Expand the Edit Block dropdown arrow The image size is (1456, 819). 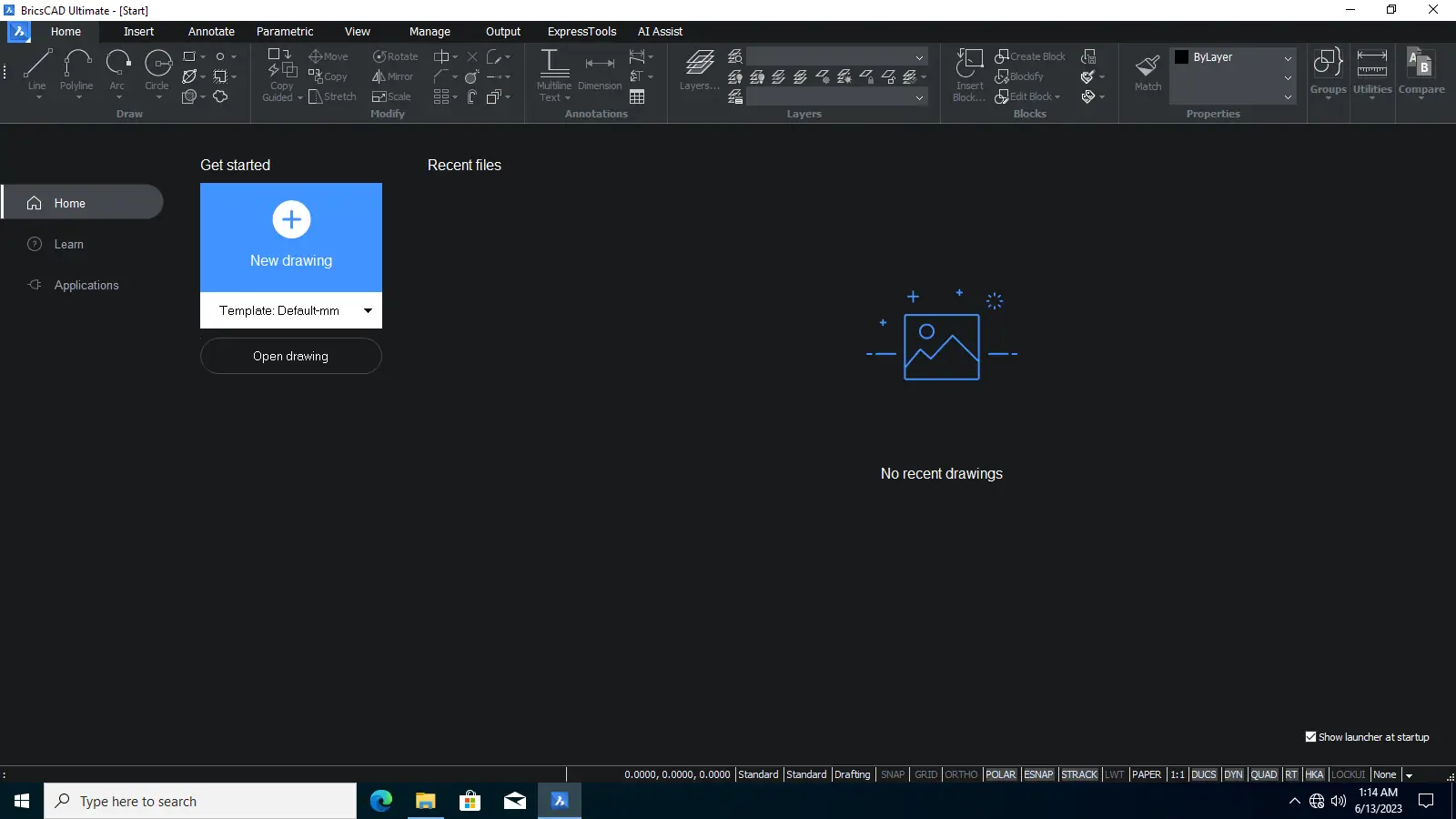pyautogui.click(x=1057, y=96)
